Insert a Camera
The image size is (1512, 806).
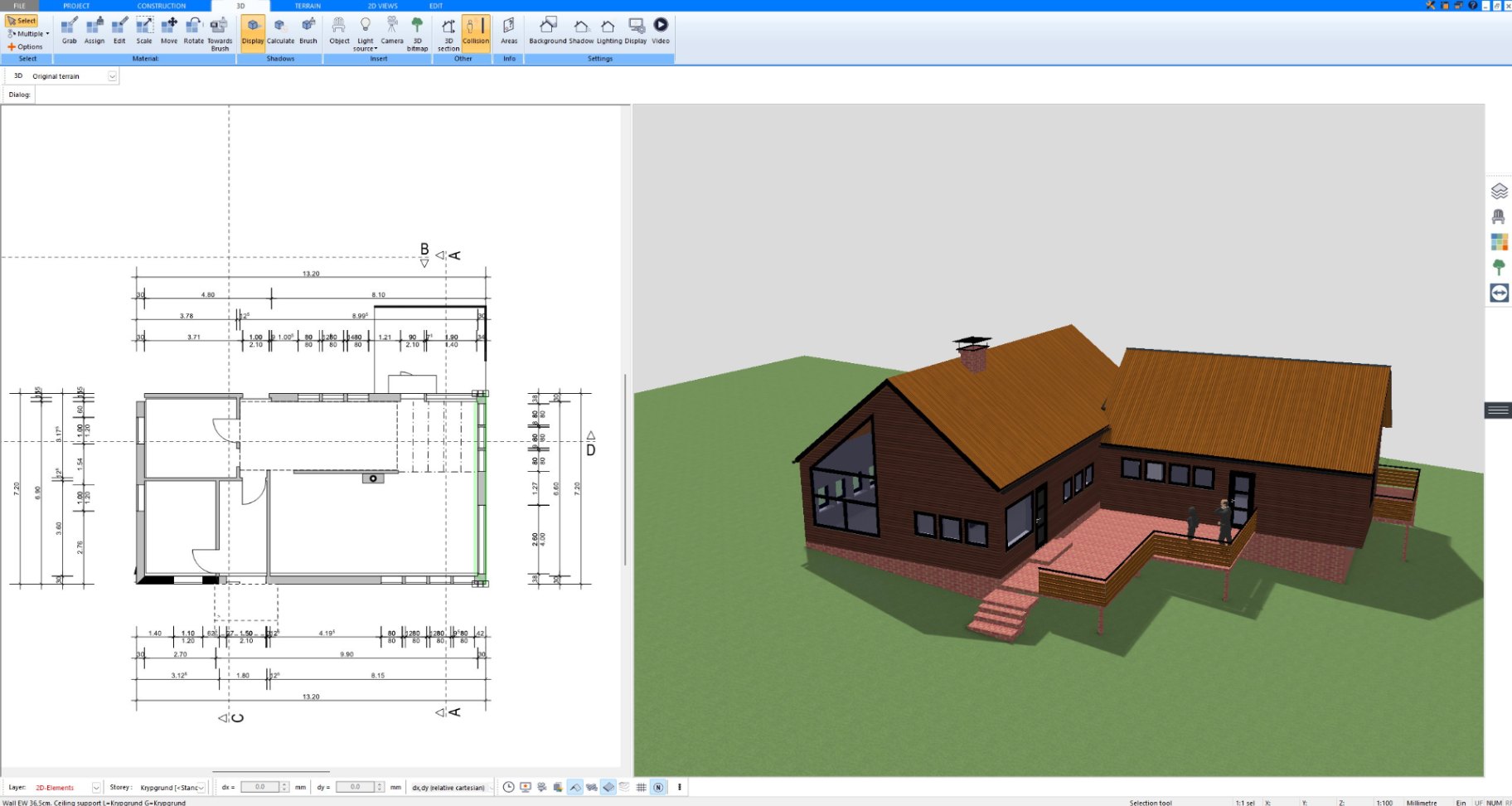tap(392, 30)
